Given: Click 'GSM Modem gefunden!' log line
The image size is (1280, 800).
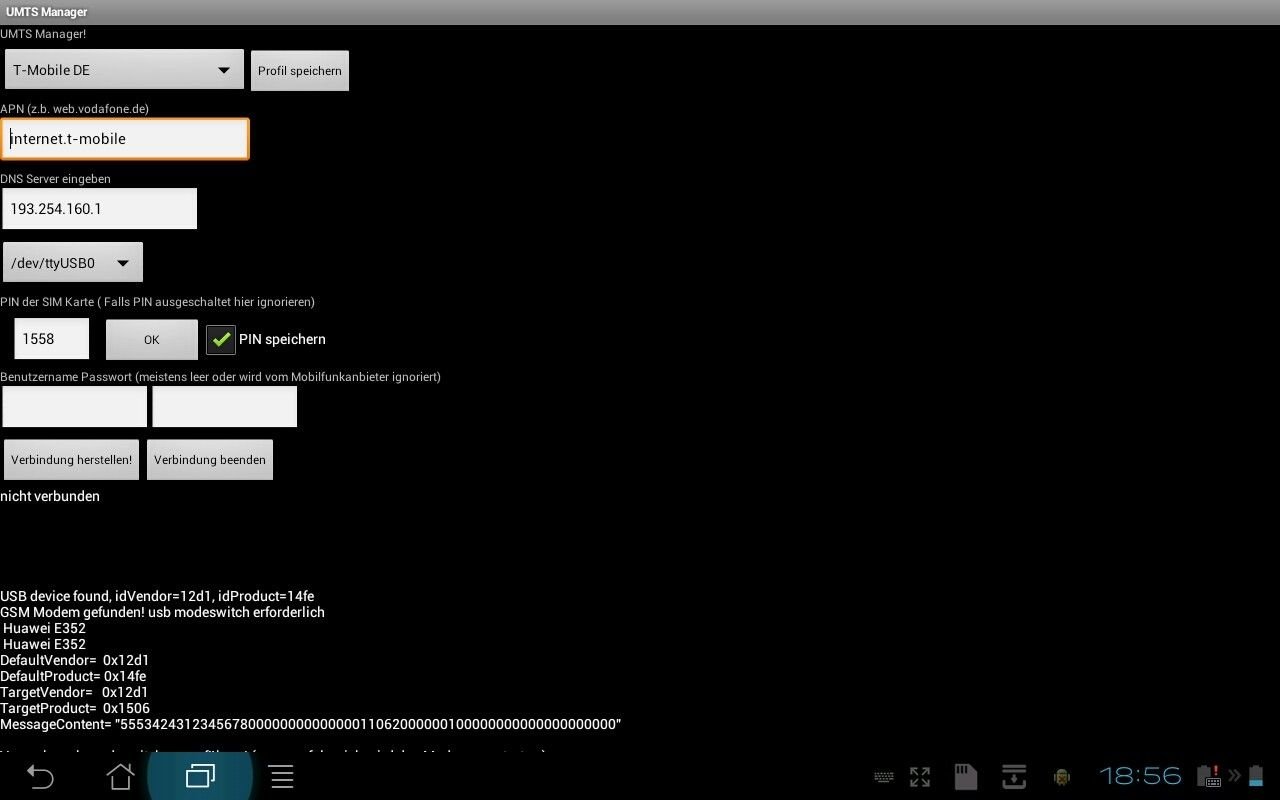Looking at the screenshot, I should [x=162, y=612].
